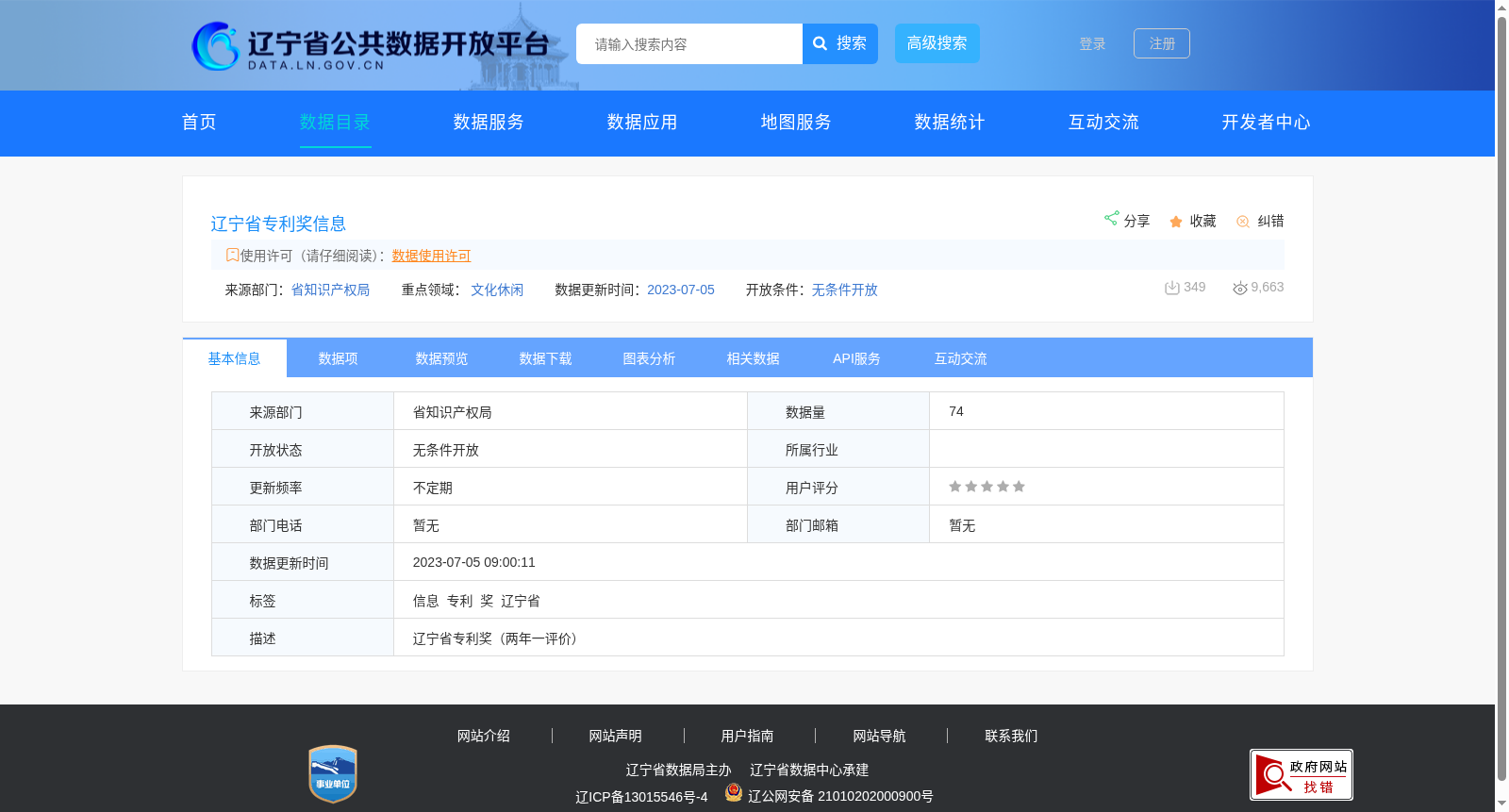Viewport: 1509px width, 812px height.
Task: Click the scrollbar down arrow
Action: tap(1501, 804)
